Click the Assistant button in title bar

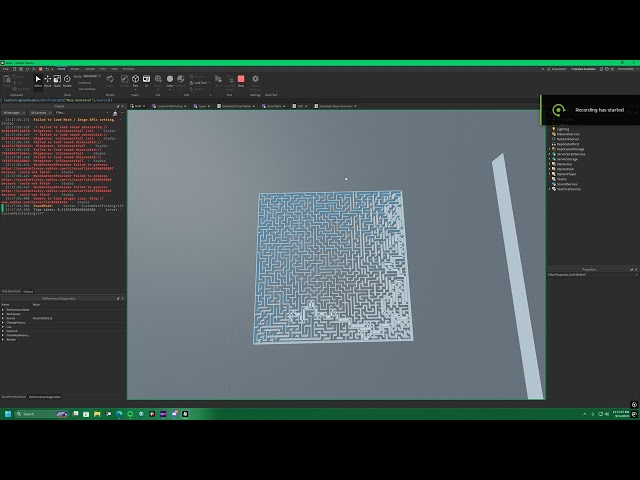[x=557, y=69]
